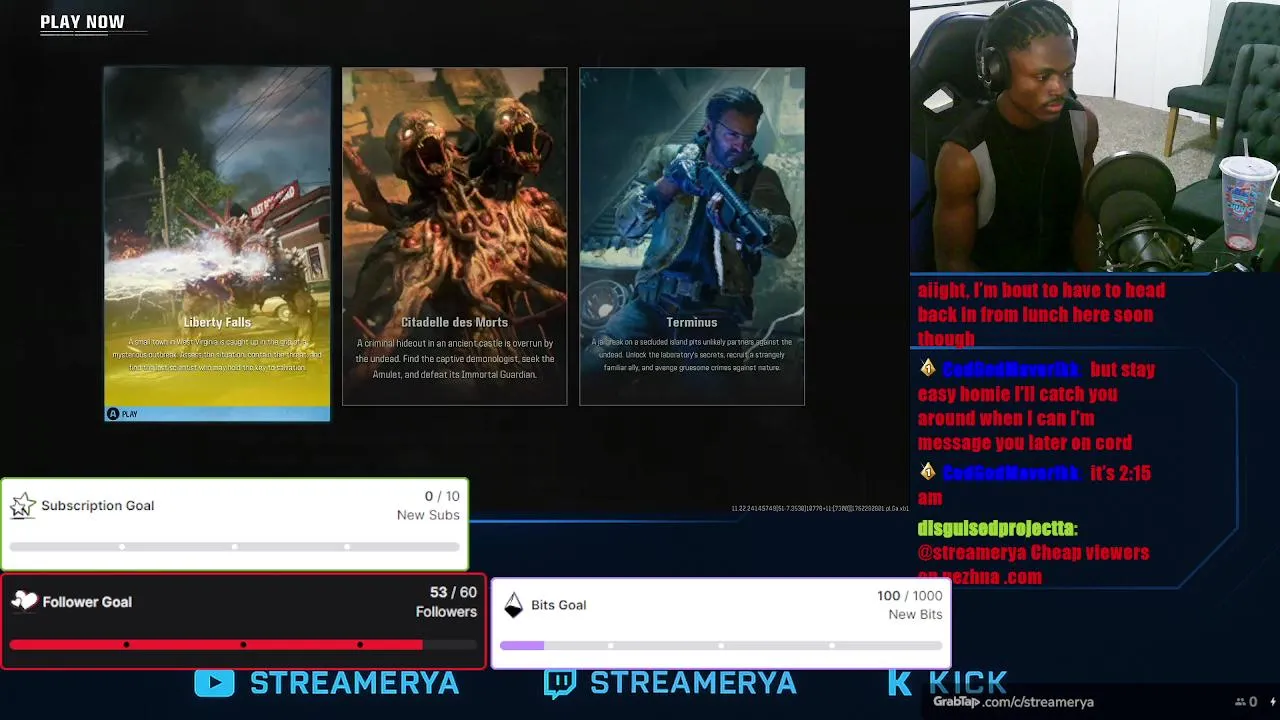Viewport: 1280px width, 720px height.
Task: Click the STREAMERYA text beside Twitch logo
Action: [693, 683]
